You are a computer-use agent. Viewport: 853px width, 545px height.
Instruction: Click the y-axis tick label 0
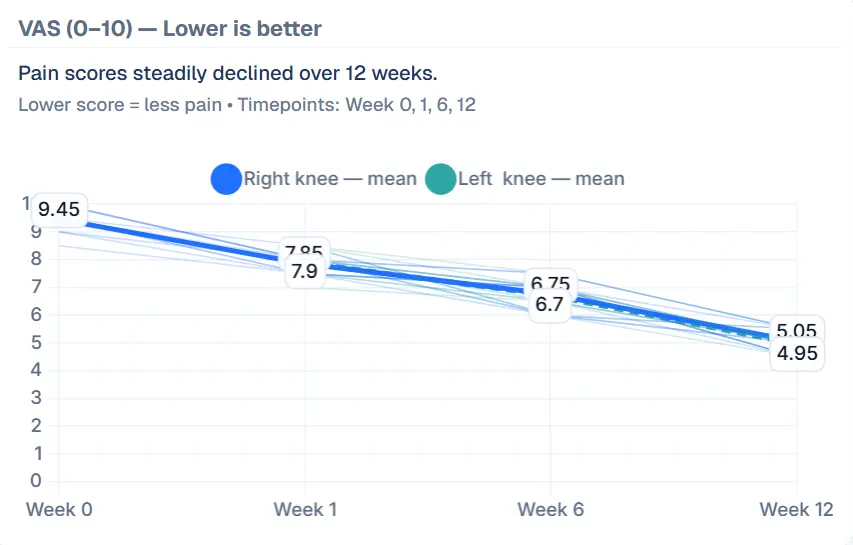39,481
